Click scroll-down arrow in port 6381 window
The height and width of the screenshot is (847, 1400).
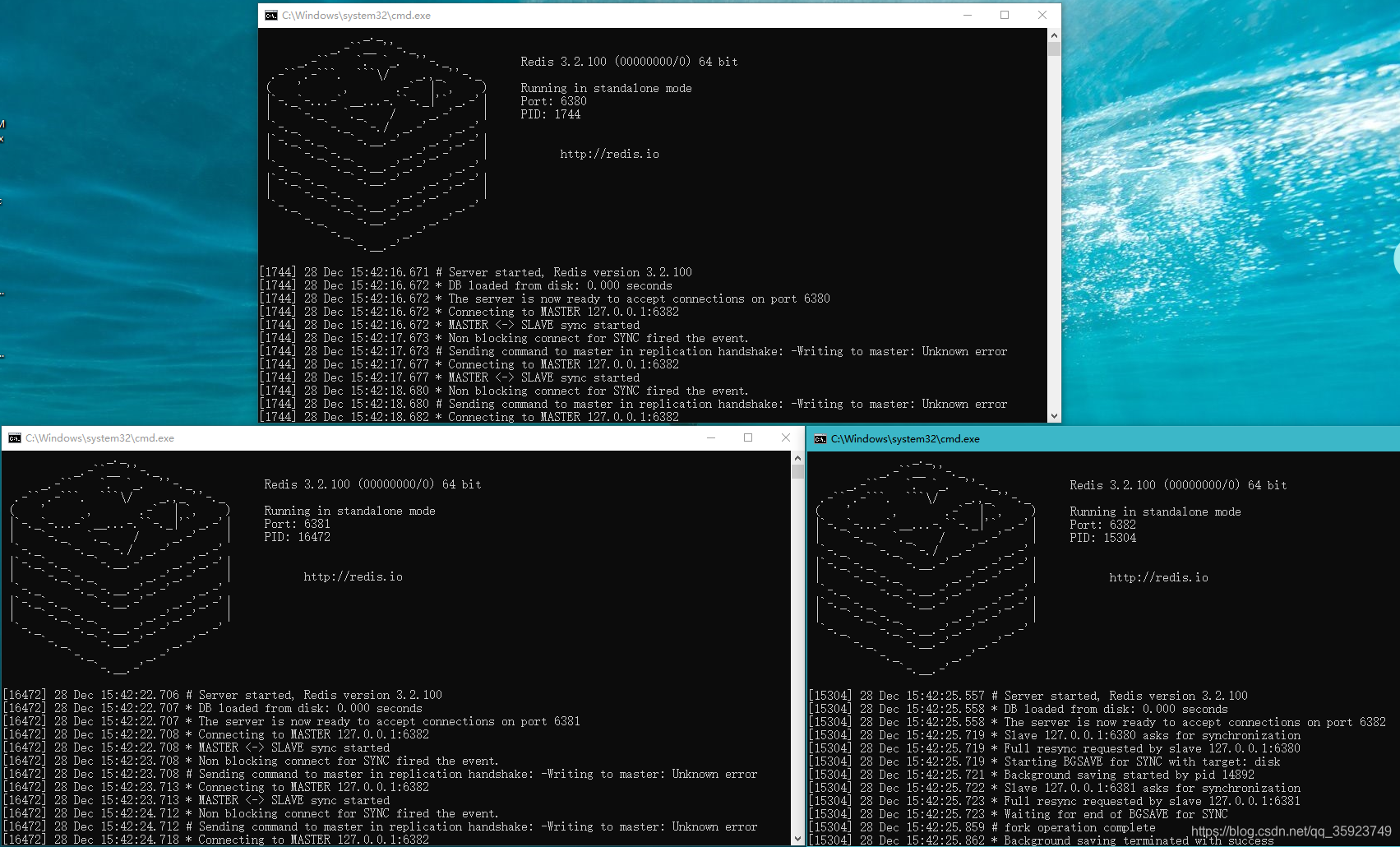point(797,839)
